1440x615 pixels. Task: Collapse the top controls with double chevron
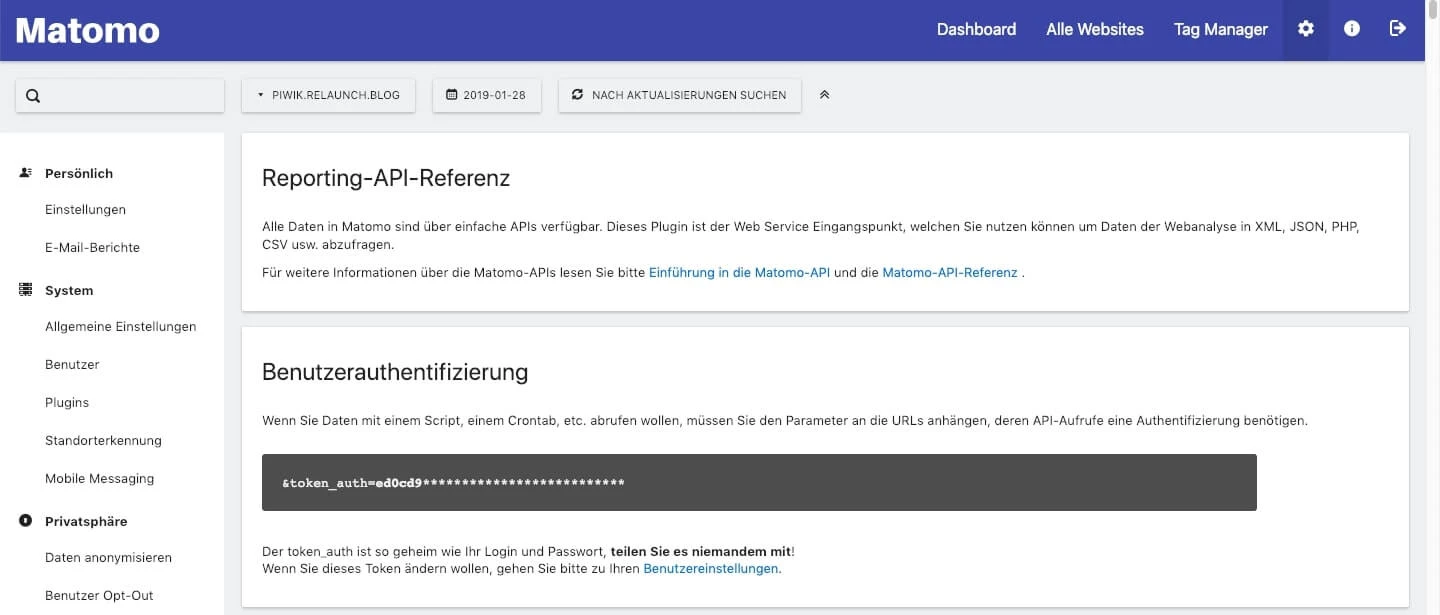(825, 95)
